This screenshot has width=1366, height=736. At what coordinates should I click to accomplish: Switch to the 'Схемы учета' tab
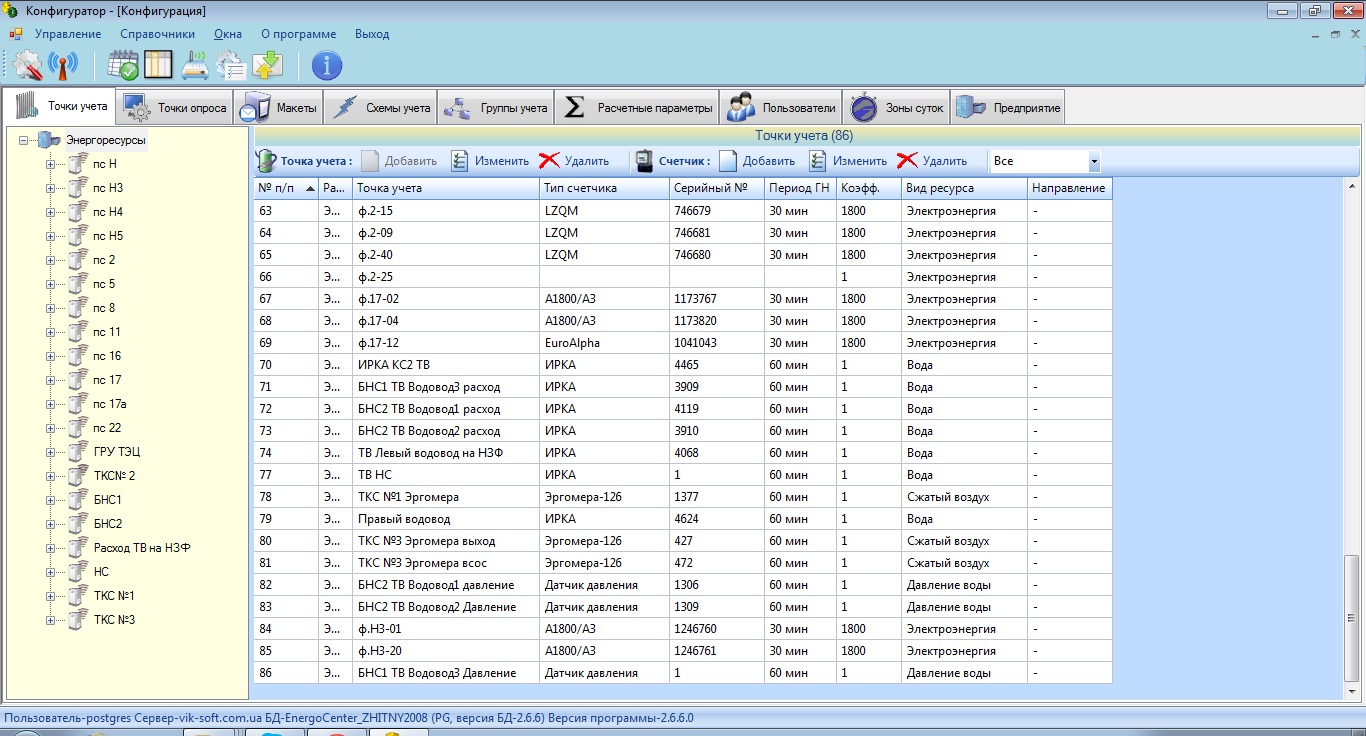pyautogui.click(x=384, y=108)
